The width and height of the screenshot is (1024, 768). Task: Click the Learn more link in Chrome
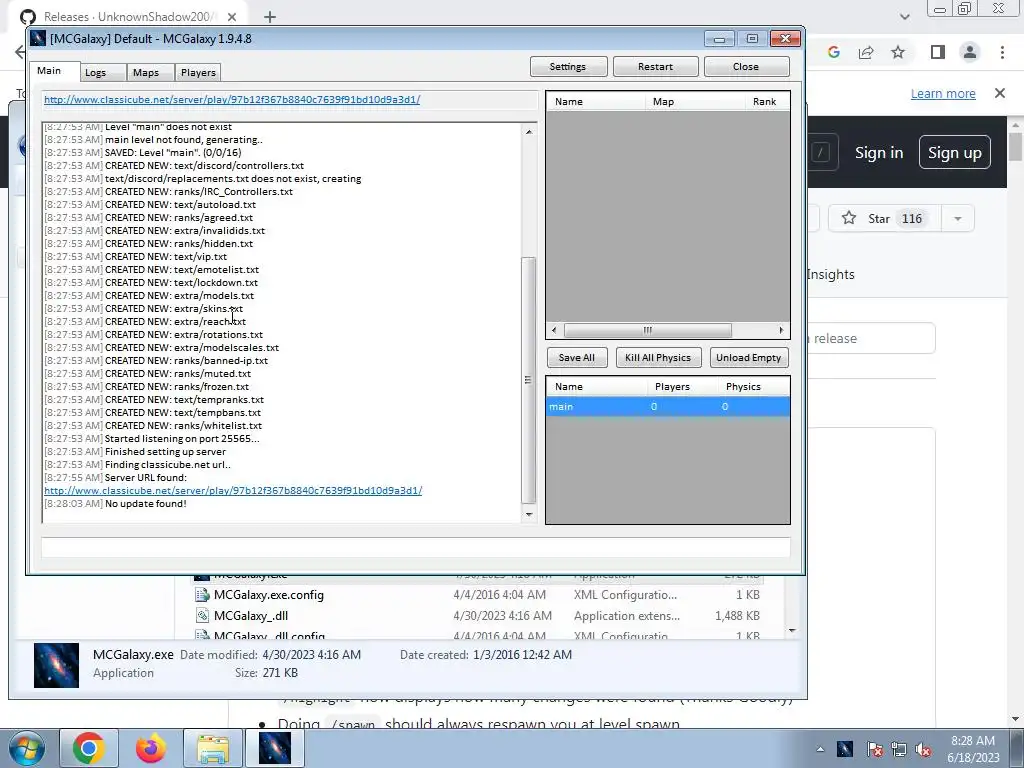point(943,93)
